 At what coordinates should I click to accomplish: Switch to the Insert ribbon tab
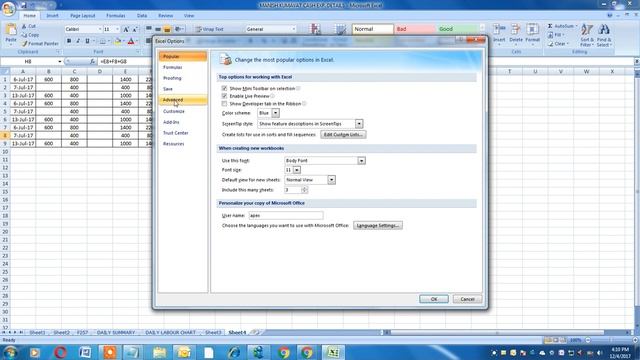(x=52, y=16)
